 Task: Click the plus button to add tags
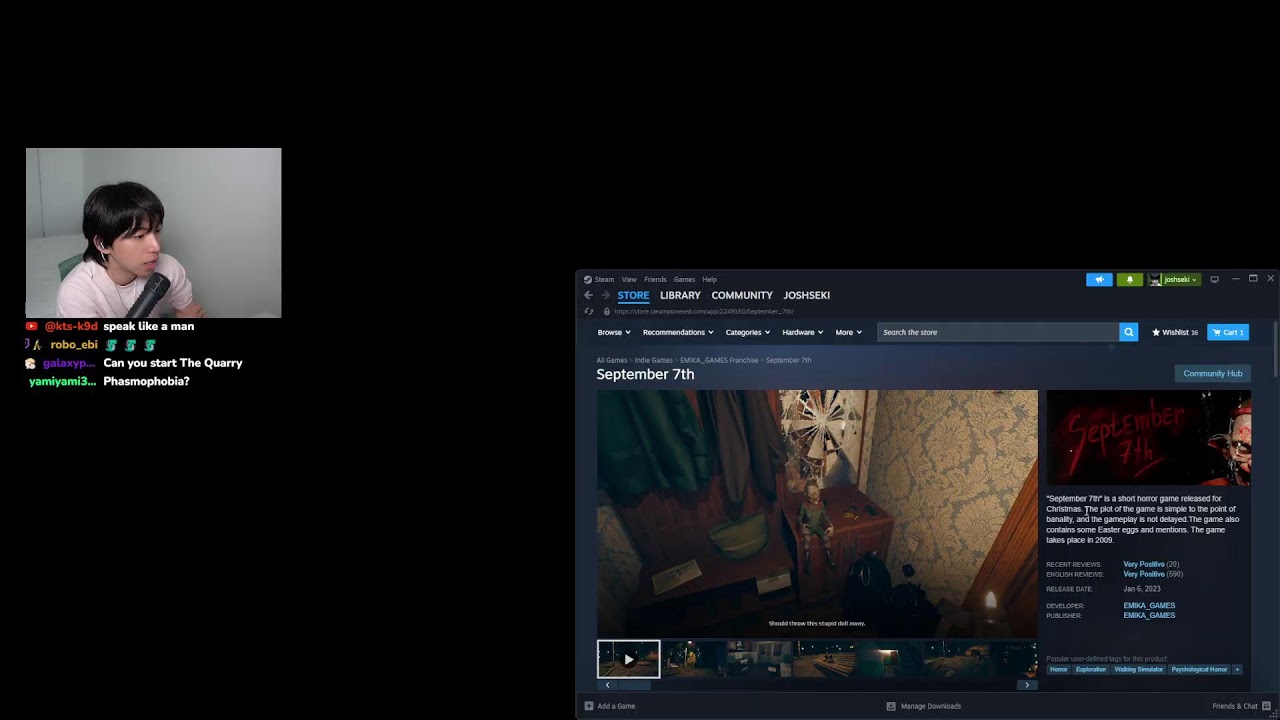point(1237,669)
